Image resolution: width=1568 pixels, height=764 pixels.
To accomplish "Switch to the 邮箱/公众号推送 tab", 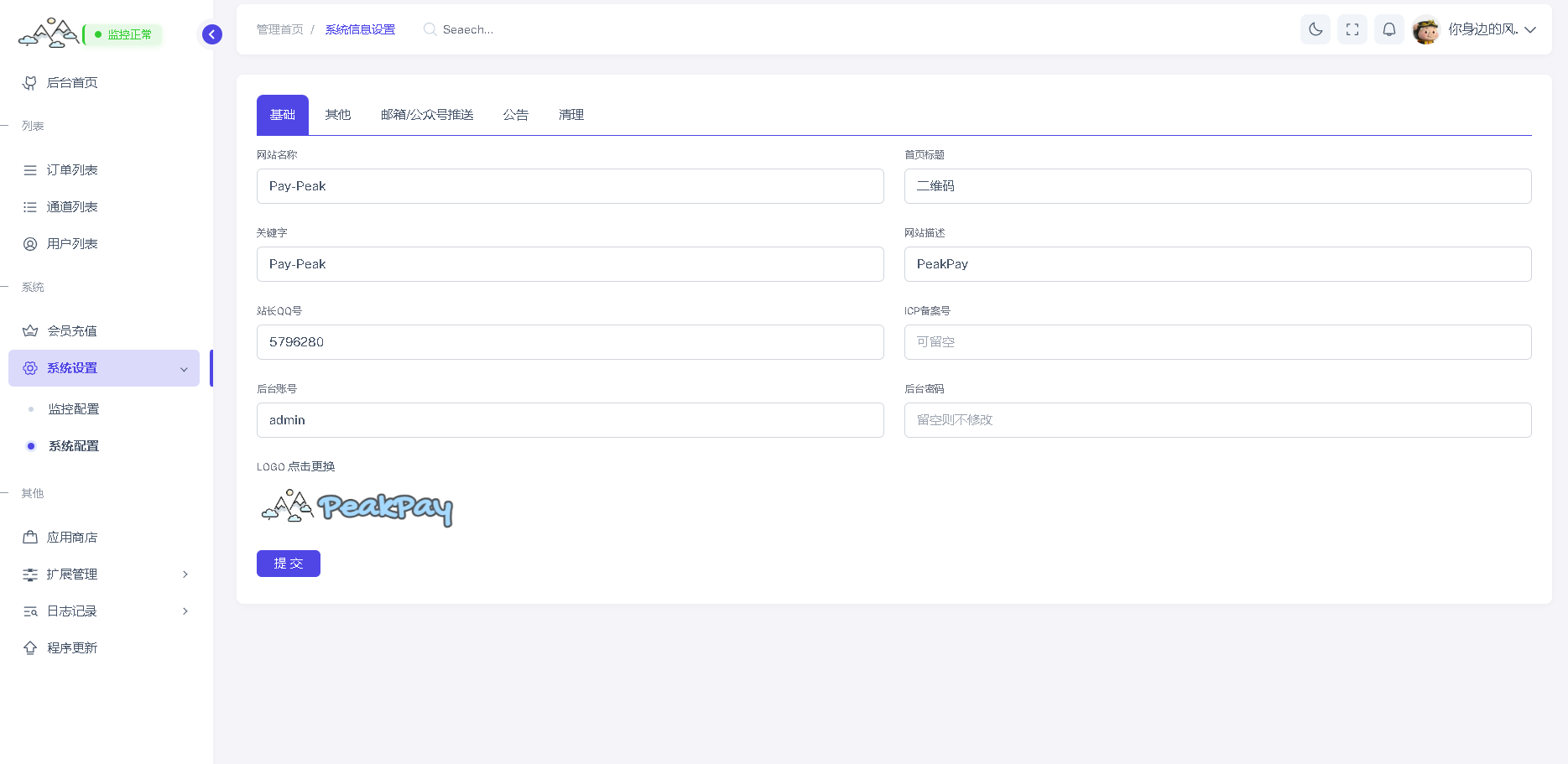I will point(427,115).
